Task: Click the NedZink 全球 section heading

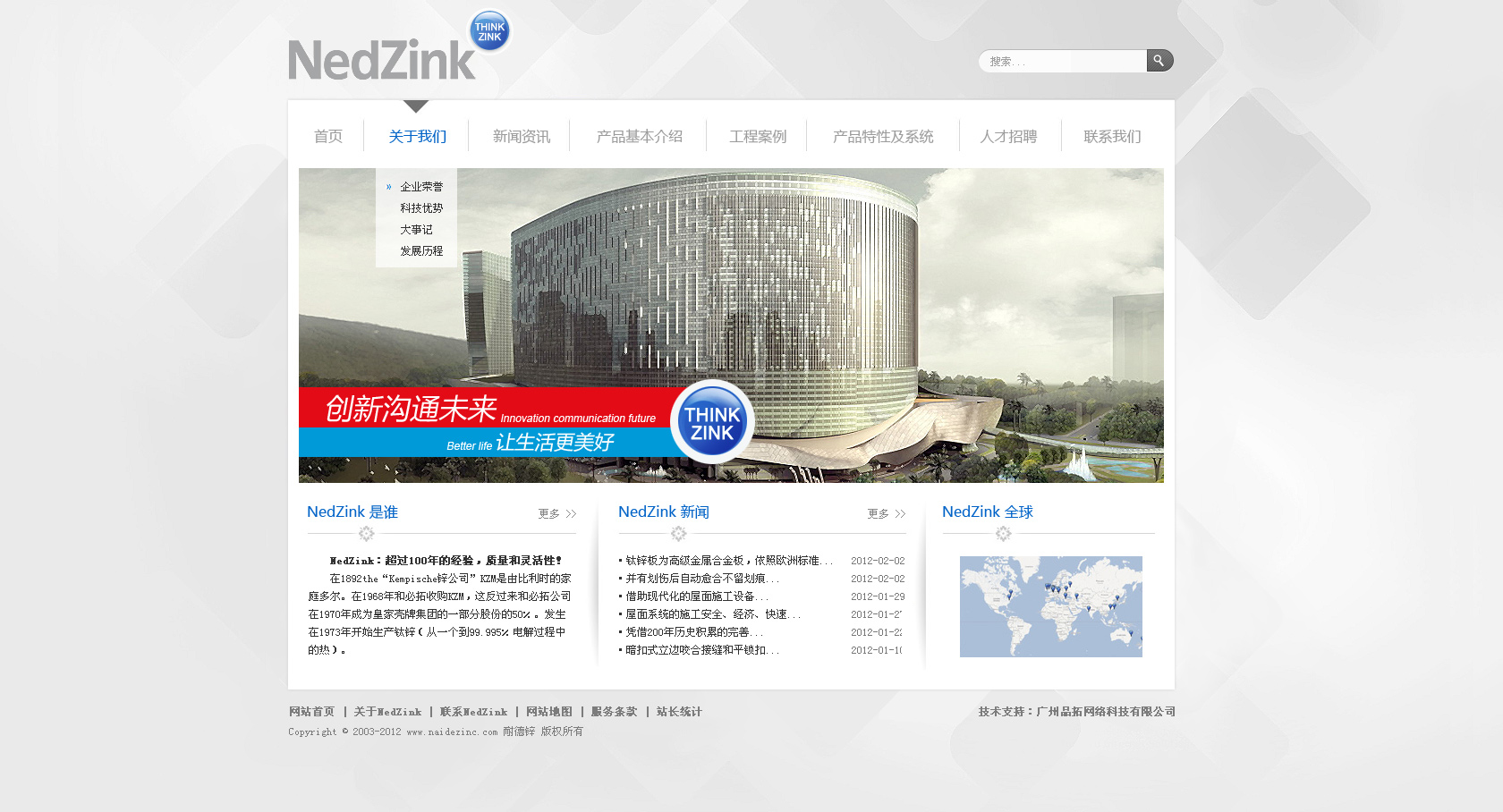Action: [x=988, y=512]
